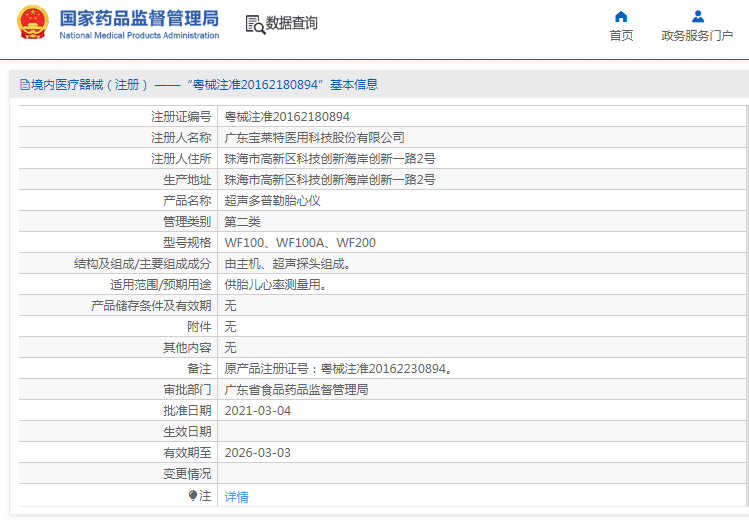Click the 无 value in 其他内容 row
Screen dimensions: 749x524
230,348
